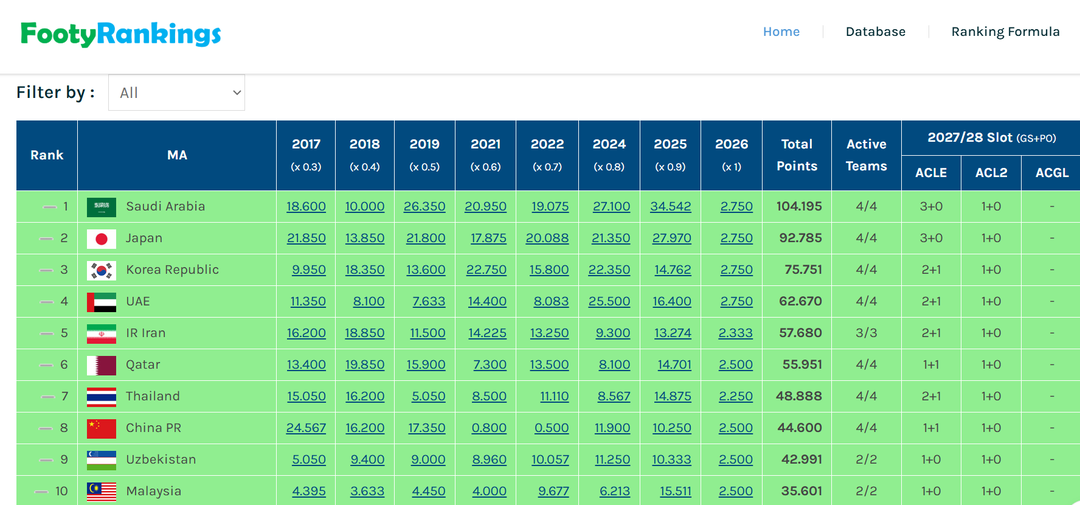1080x505 pixels.
Task: Open Japan's 2017 points 21.850
Action: tap(306, 239)
